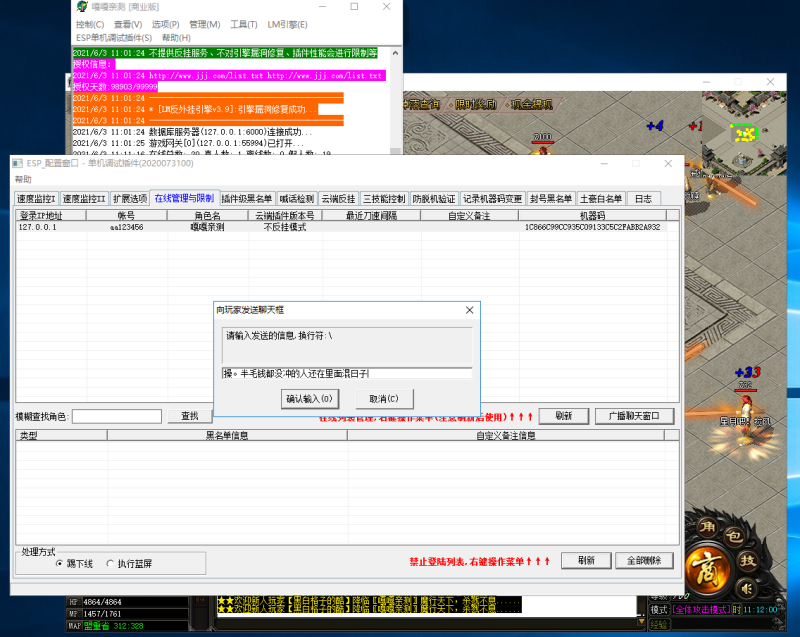Click the jjj.com list.txt URL log line
800x637 pixels.
[229, 75]
